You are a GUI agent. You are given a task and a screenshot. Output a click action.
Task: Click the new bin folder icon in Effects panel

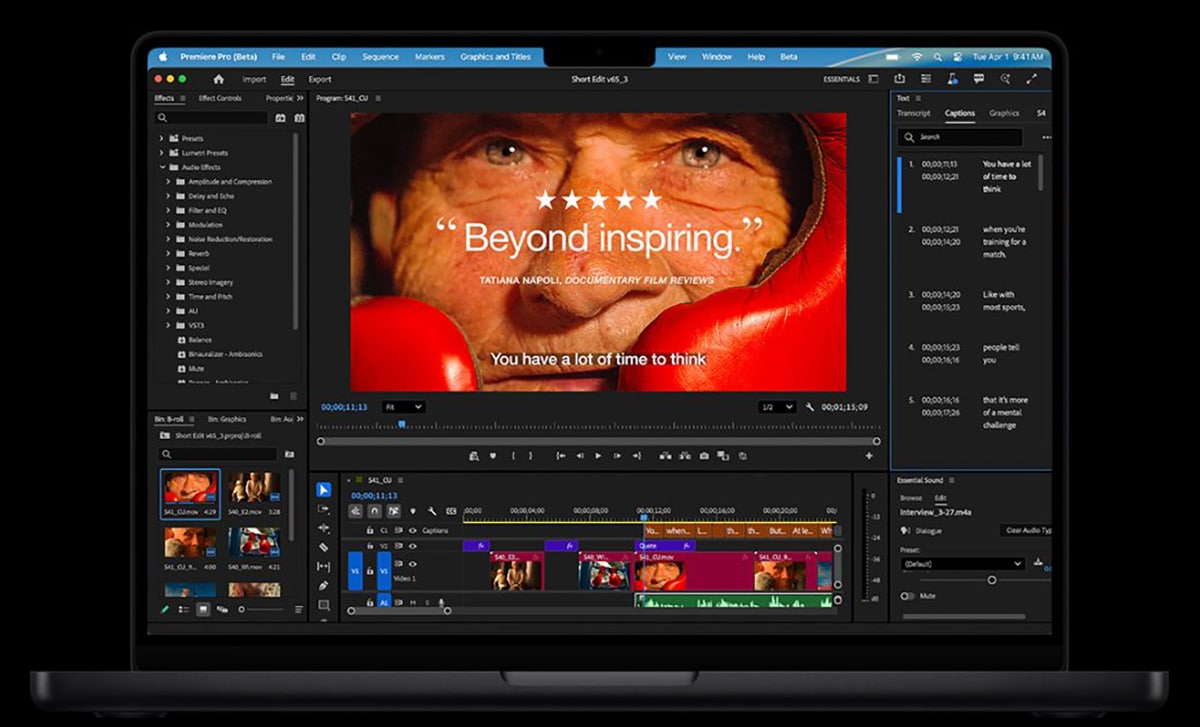tap(274, 396)
